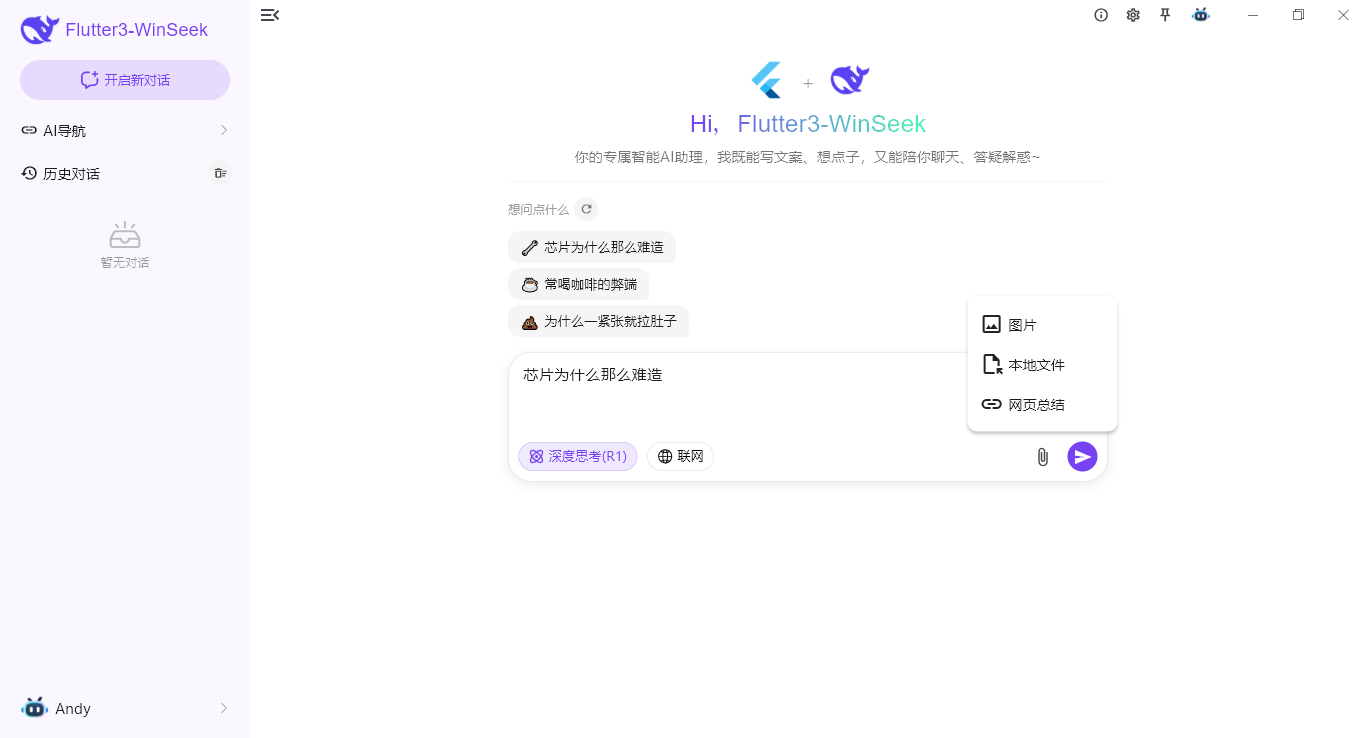Pin the window on top
The image size is (1366, 738).
[1165, 15]
